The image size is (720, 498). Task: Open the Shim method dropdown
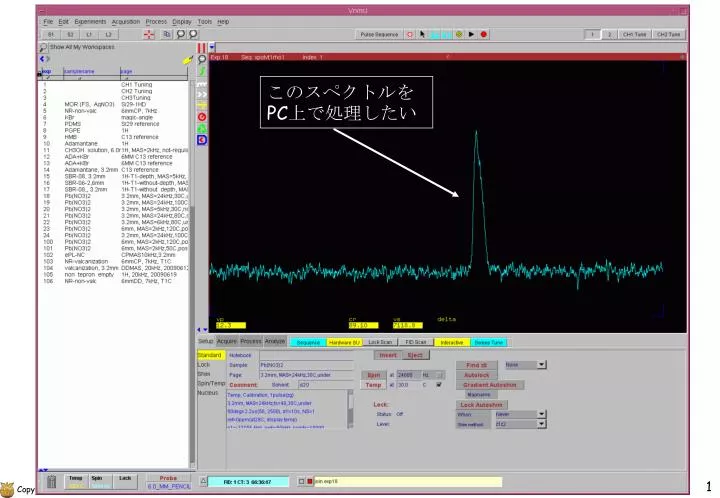click(542, 424)
